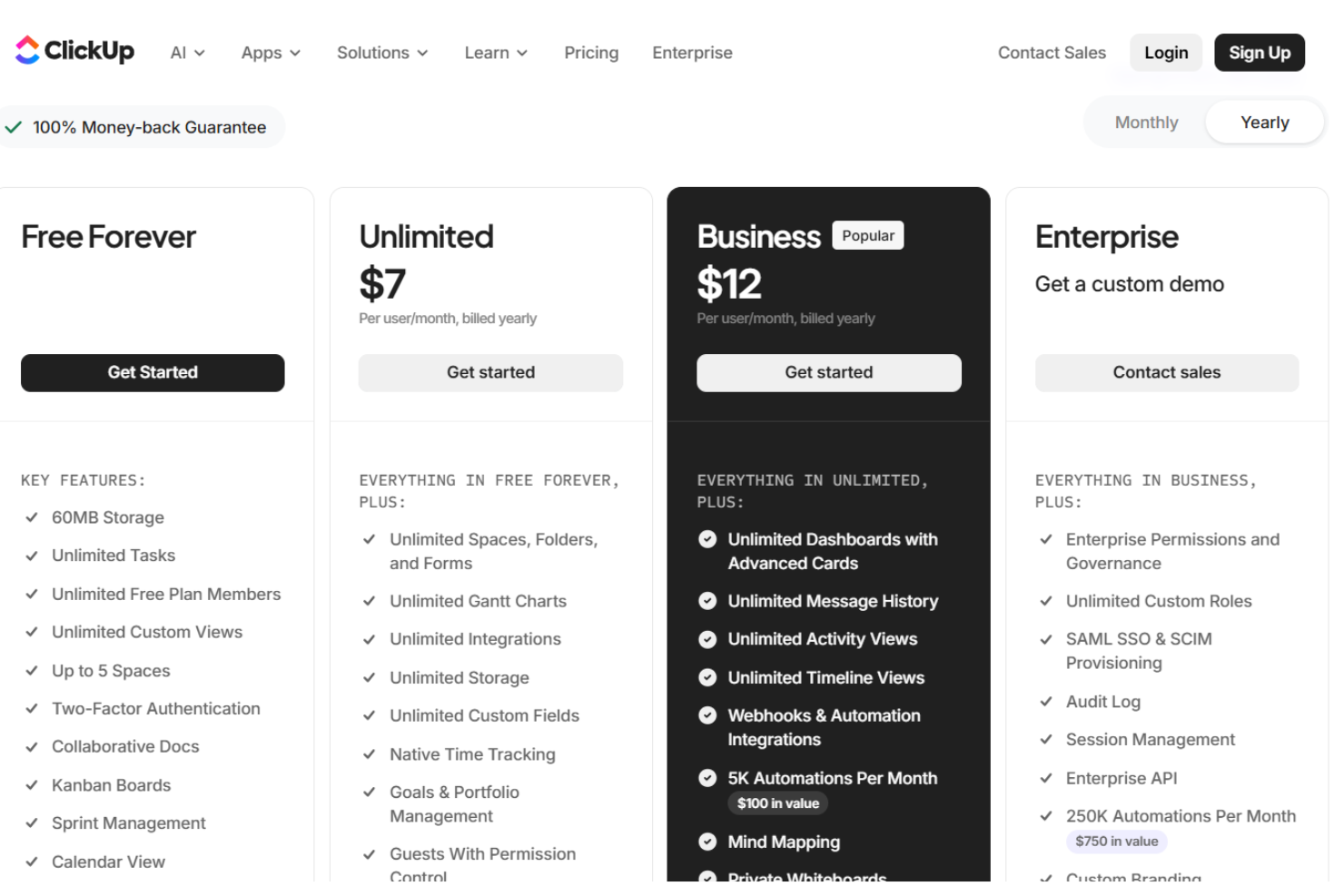Viewport: 1344px width, 896px height.
Task: Click the green checkmark beside the money-back guarantee
Action: coord(14,127)
